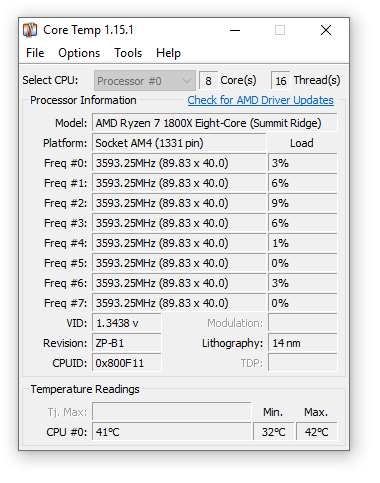Expand the Processor #0 dropdown
Viewport: 380px width, 483px height.
point(145,81)
